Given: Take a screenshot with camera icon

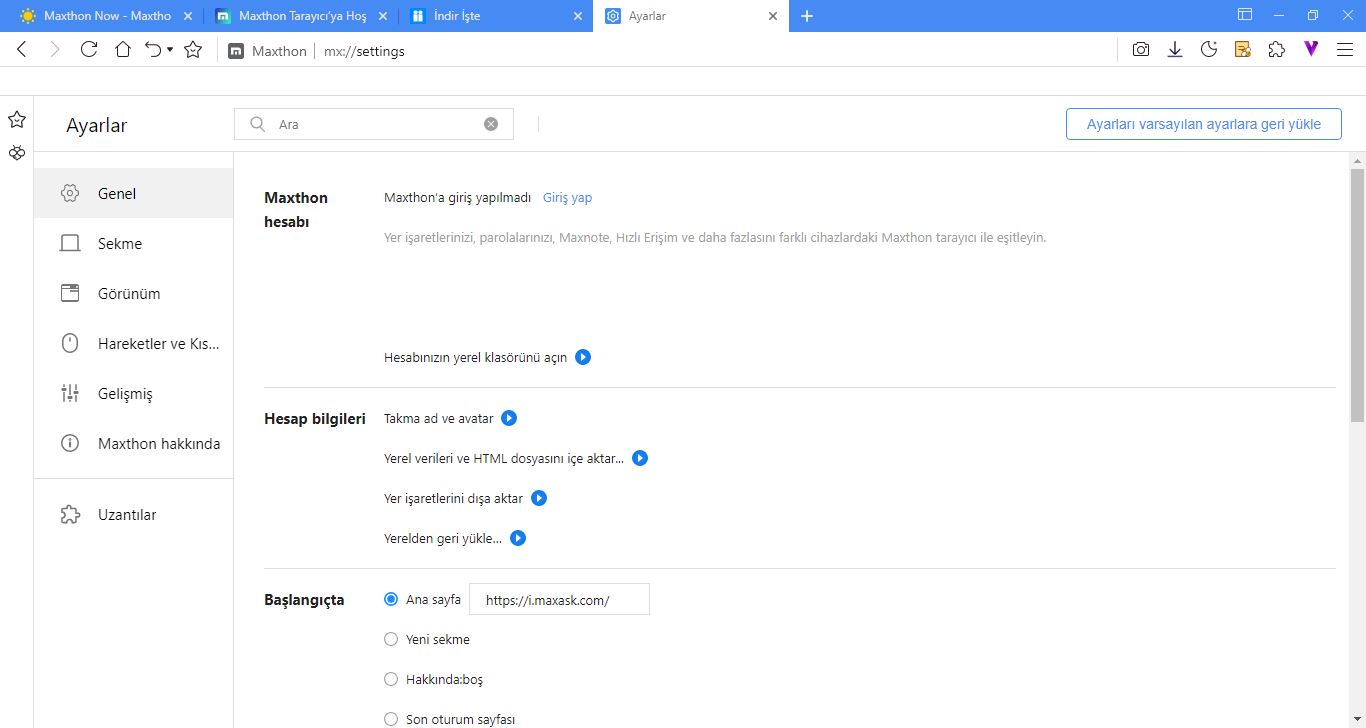Looking at the screenshot, I should tap(1141, 49).
